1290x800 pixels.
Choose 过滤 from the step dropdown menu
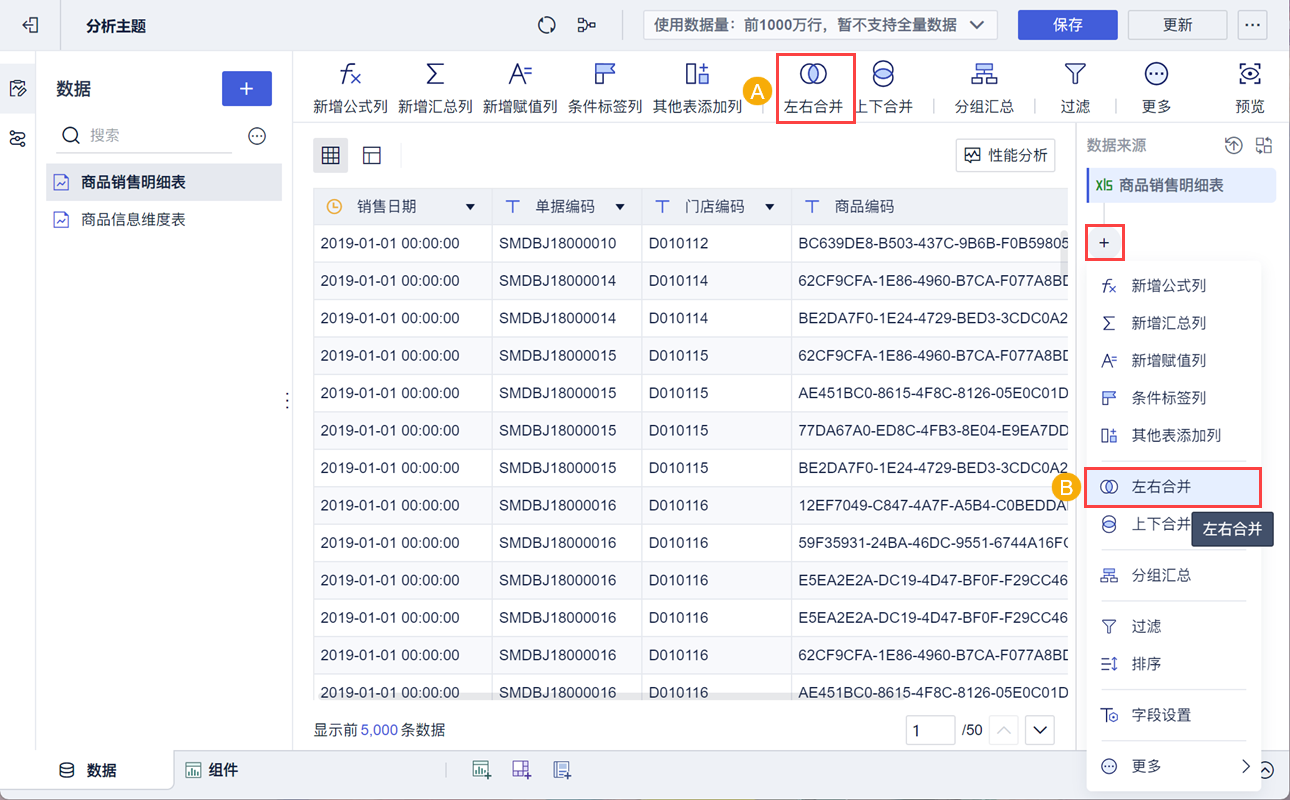pos(1172,627)
